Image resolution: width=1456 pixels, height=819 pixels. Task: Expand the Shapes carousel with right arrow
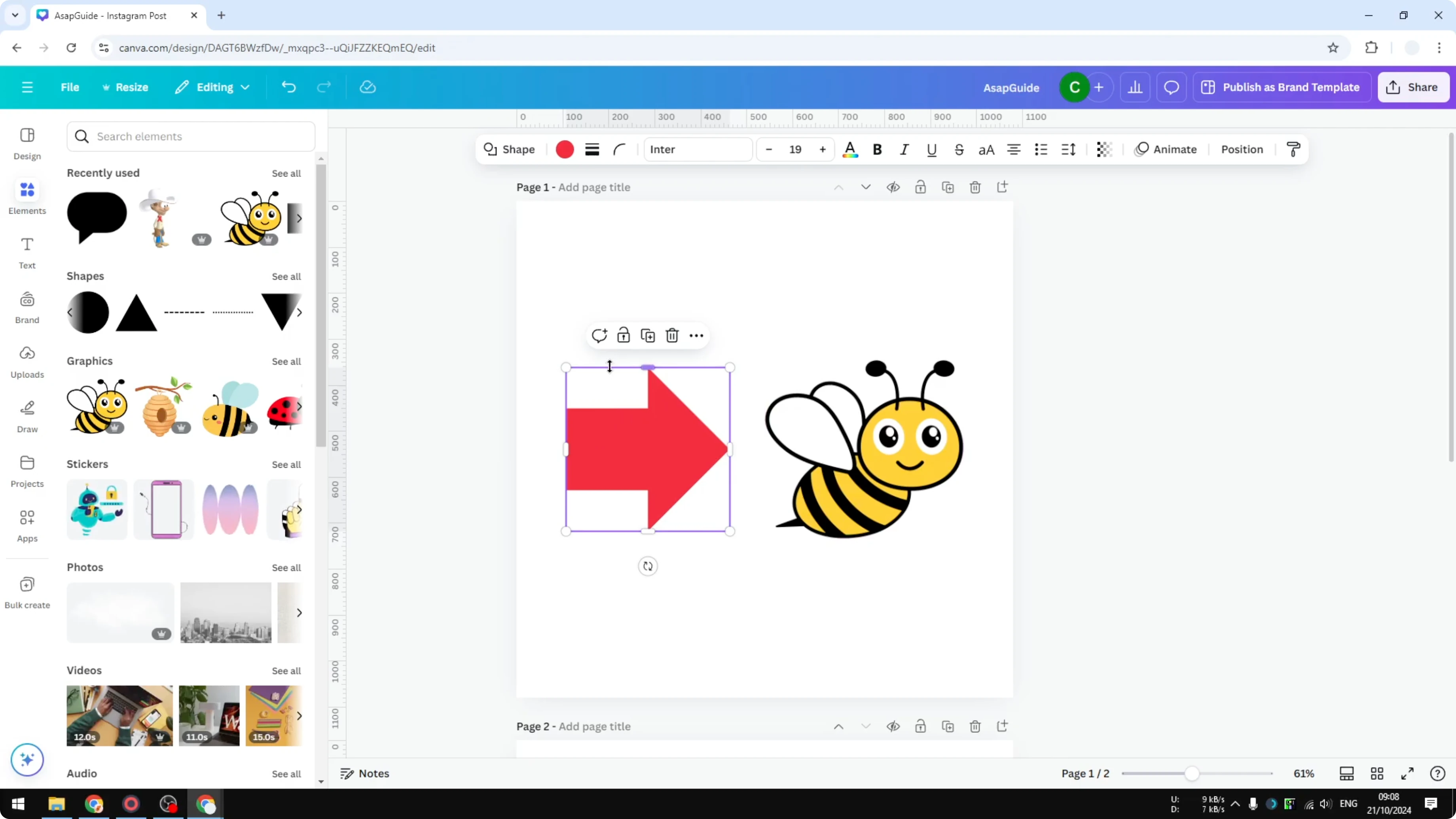(x=299, y=312)
